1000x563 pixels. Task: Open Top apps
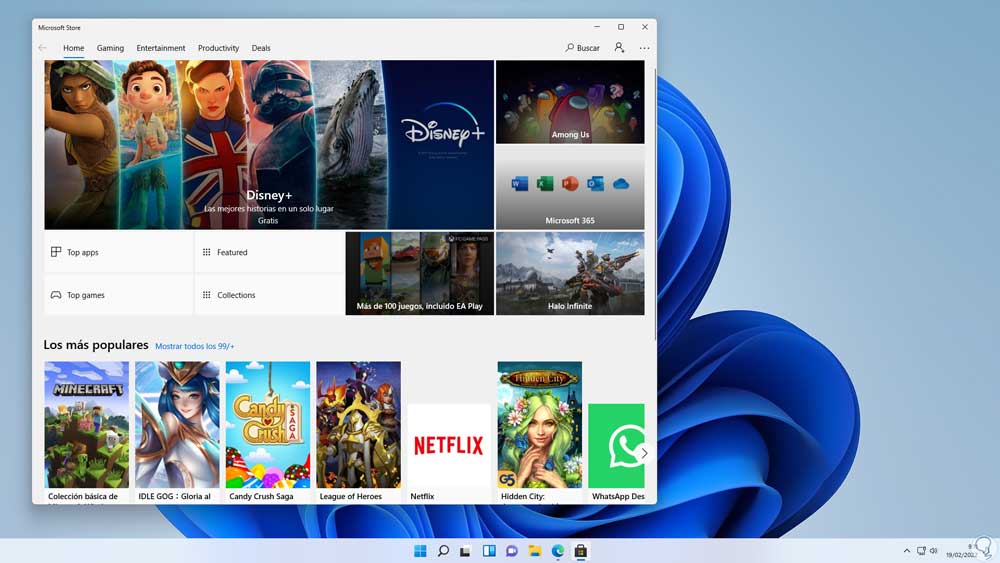click(x=118, y=252)
